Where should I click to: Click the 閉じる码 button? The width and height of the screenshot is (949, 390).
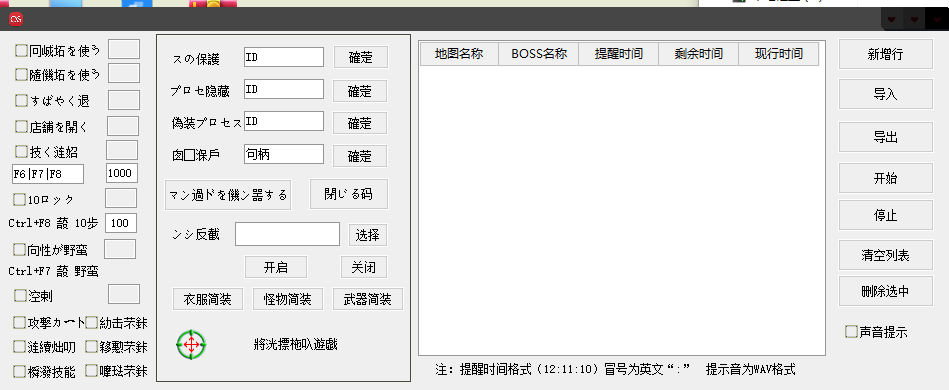click(x=349, y=194)
